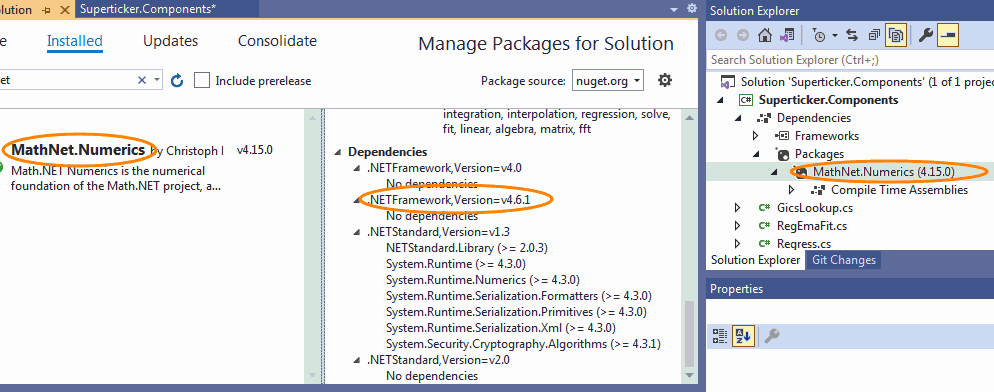Click the Search Solution Explorer field
The width and height of the screenshot is (994, 392).
[x=850, y=60]
